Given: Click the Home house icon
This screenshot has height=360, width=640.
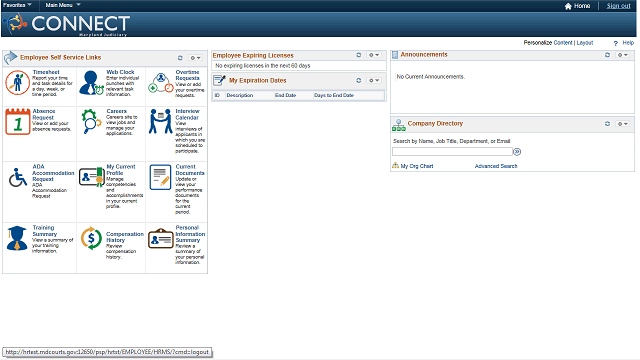Looking at the screenshot, I should (x=568, y=6).
